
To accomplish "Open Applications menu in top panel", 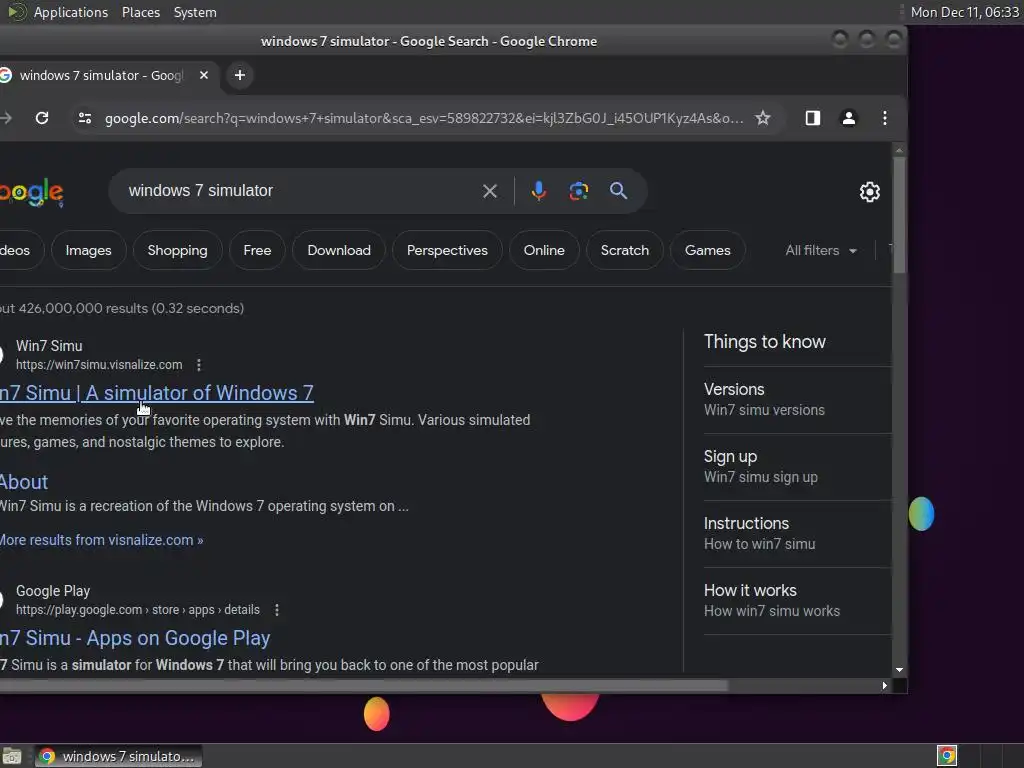I will click(71, 12).
